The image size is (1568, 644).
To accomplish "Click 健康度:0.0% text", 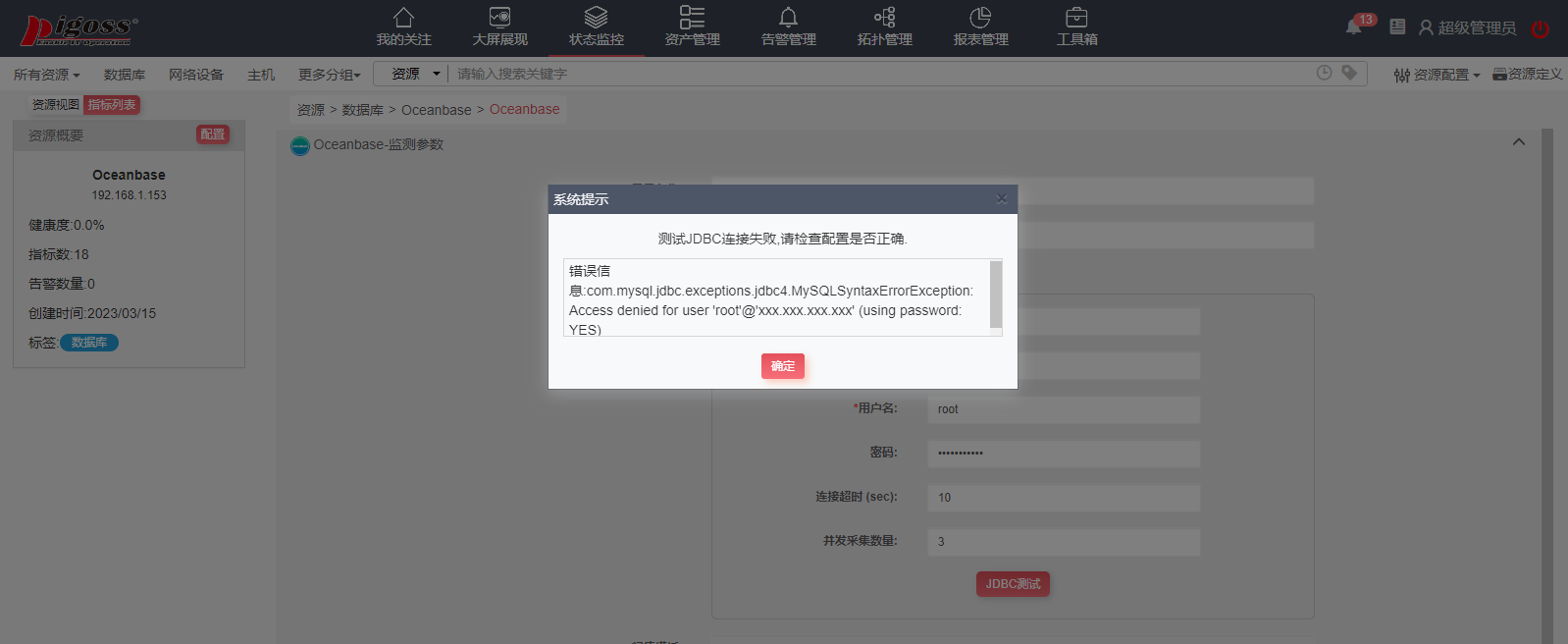I will (67, 225).
